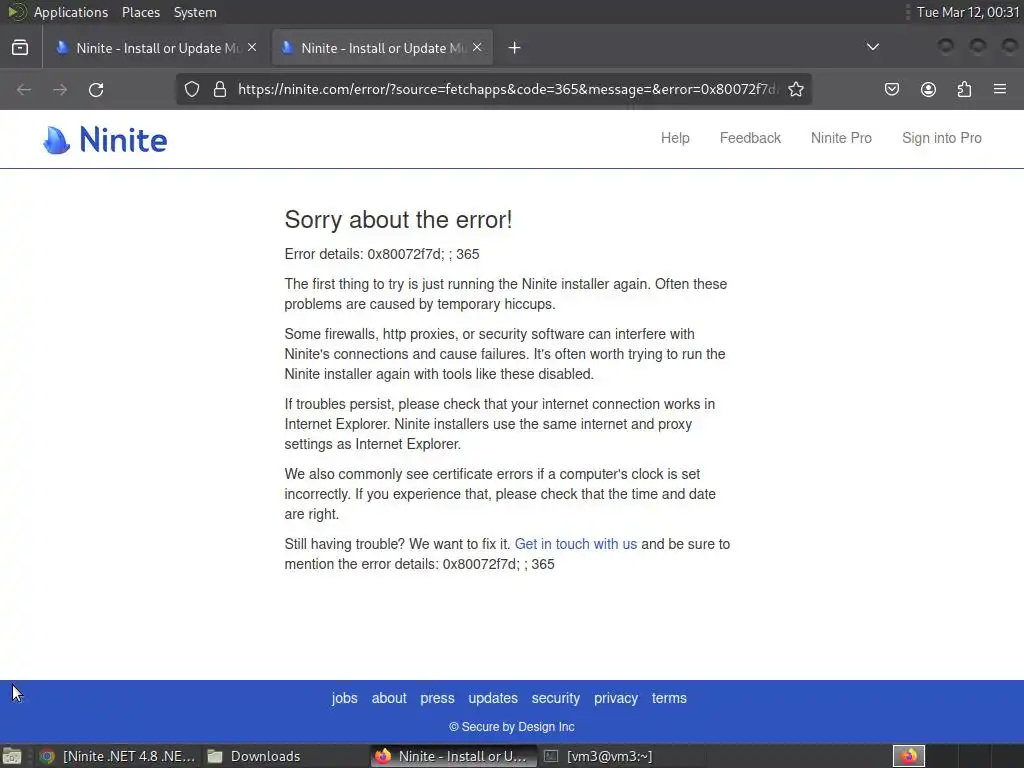The height and width of the screenshot is (768, 1024).
Task: Open the about footer link
Action: point(389,698)
